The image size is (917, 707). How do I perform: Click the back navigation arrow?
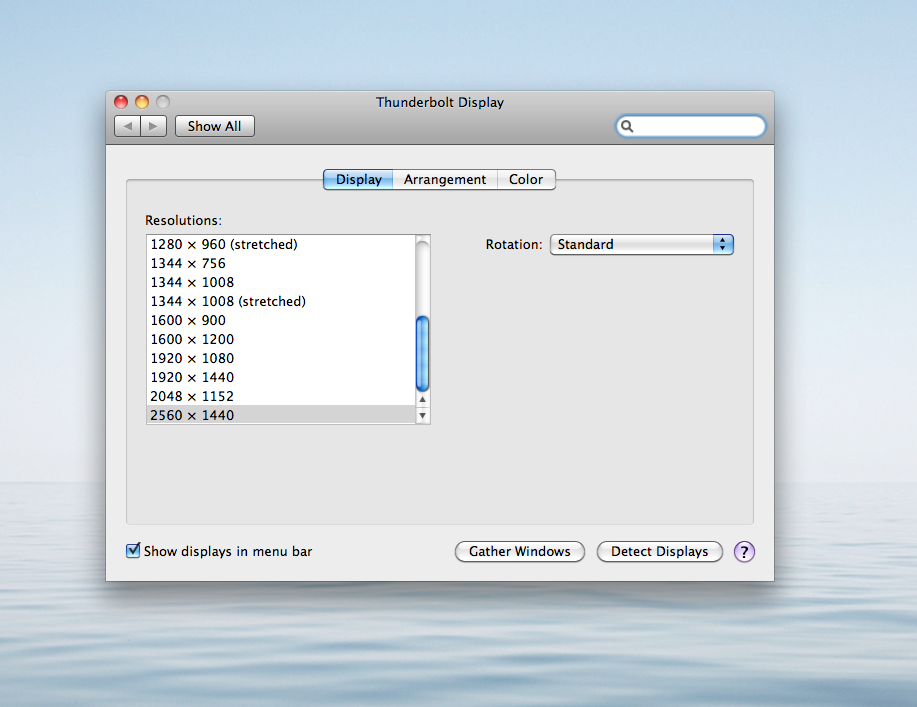point(127,126)
